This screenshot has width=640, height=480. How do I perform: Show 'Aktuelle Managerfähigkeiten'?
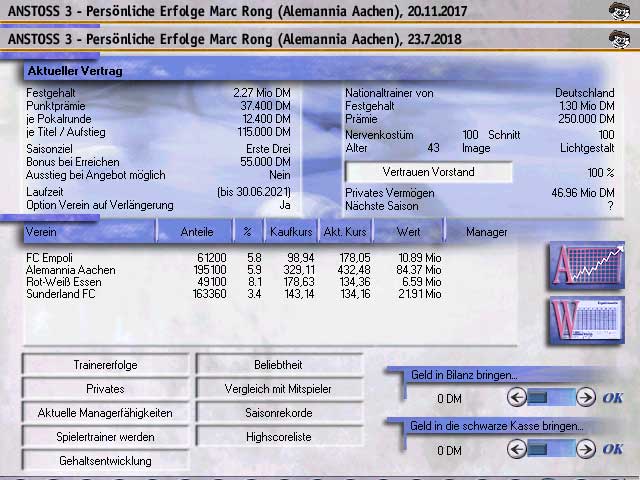105,412
